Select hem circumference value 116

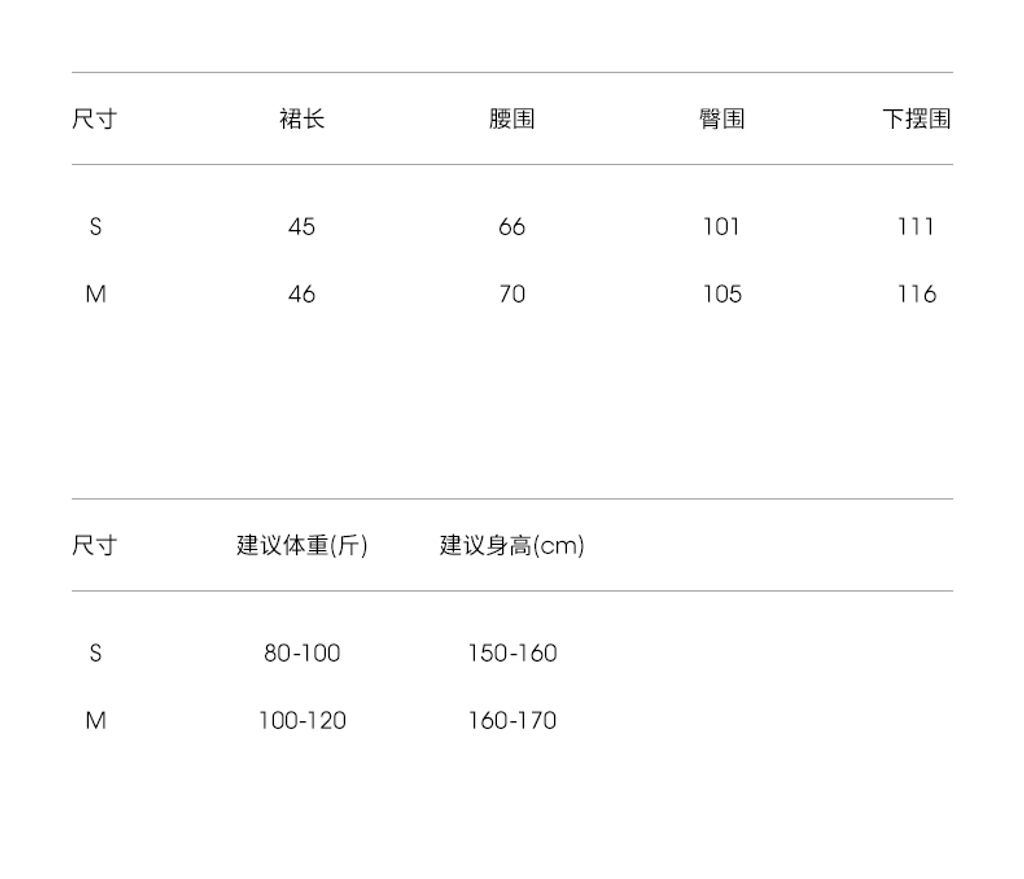915,294
